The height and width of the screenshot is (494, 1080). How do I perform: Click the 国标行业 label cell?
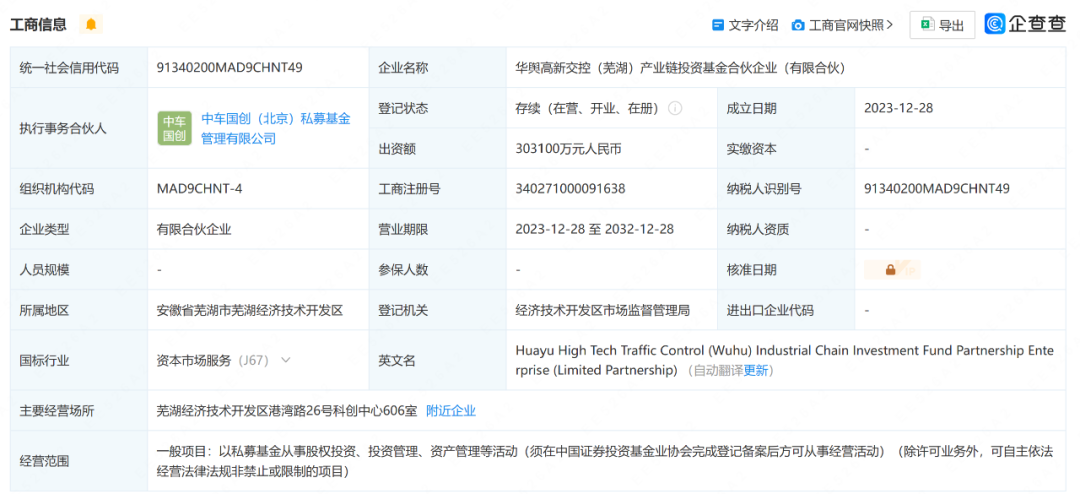coord(79,360)
